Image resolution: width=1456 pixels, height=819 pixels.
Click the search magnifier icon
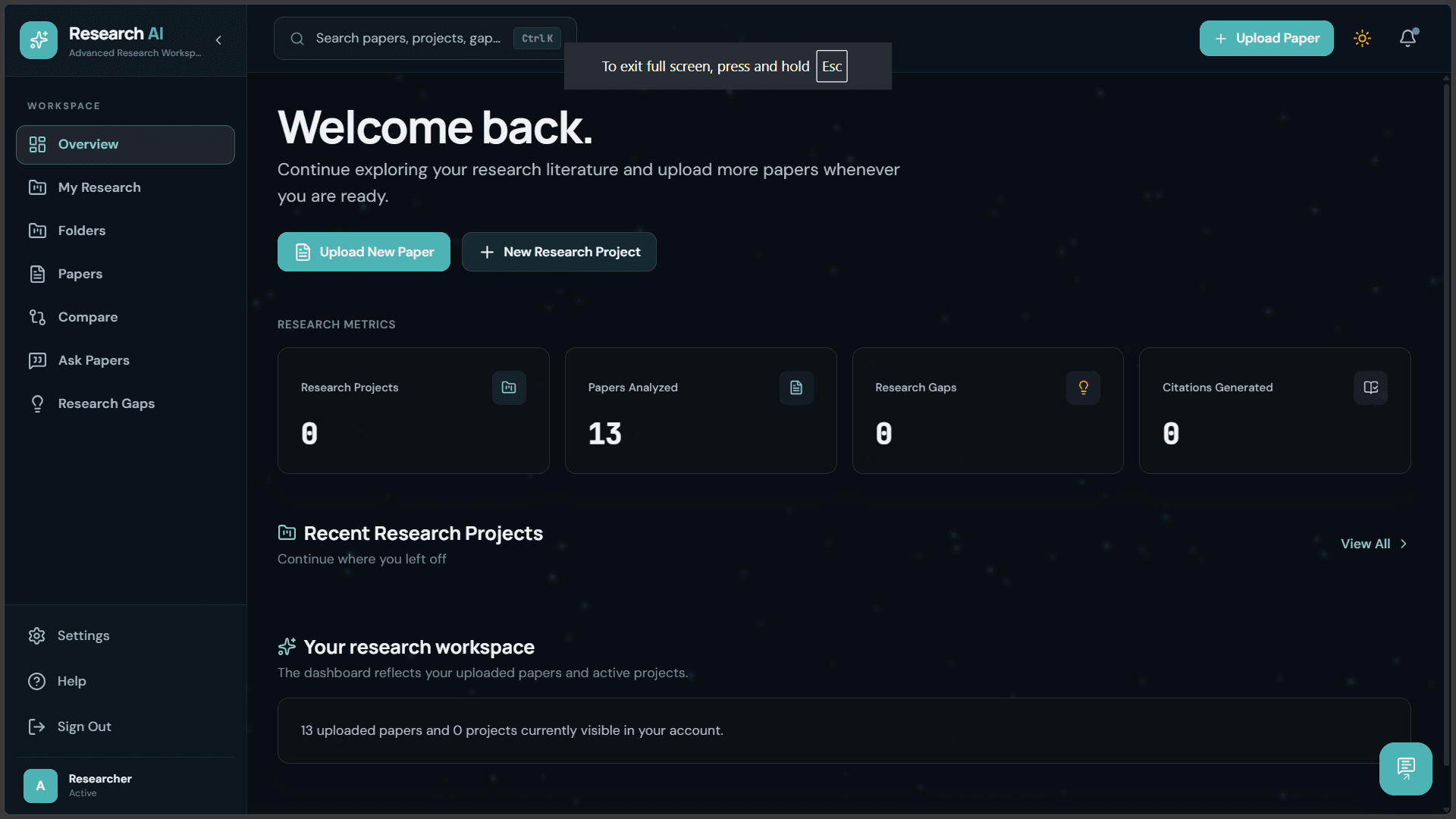click(x=297, y=39)
